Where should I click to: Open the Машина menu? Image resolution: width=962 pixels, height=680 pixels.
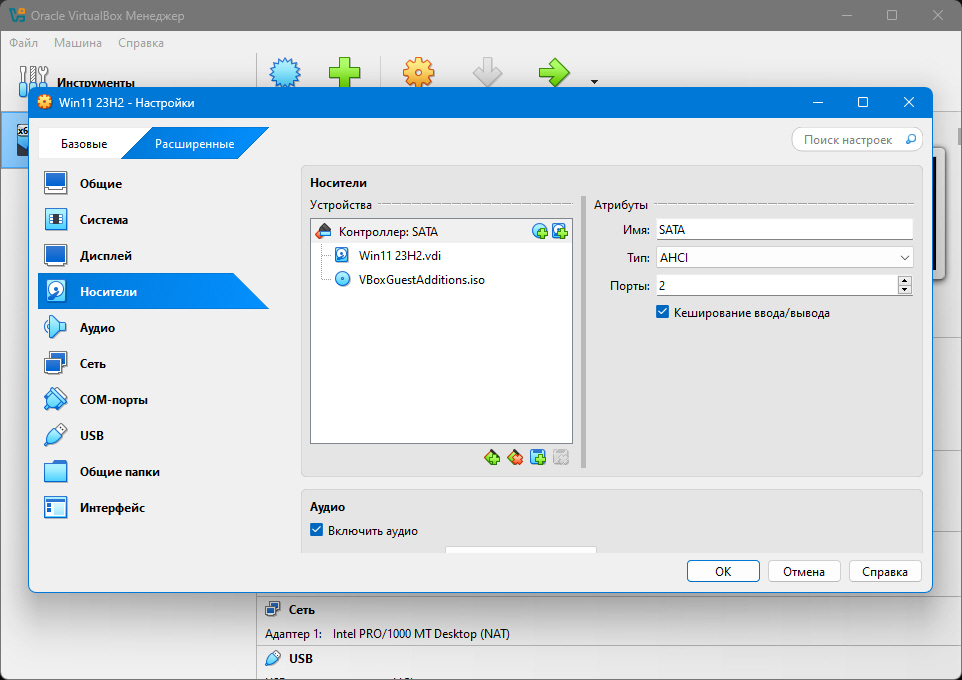point(78,43)
